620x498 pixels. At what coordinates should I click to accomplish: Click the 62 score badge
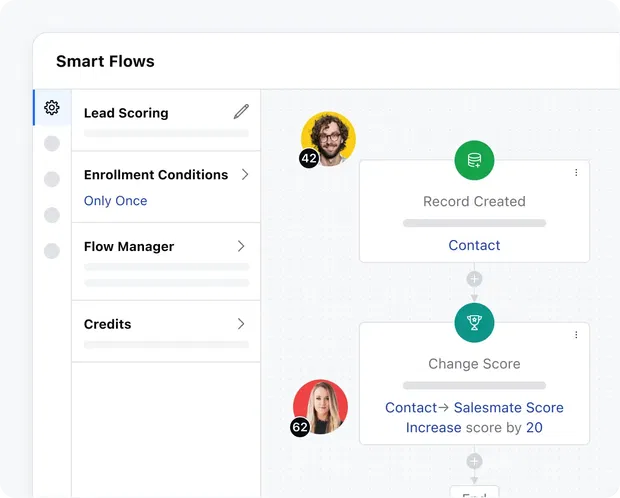click(300, 427)
